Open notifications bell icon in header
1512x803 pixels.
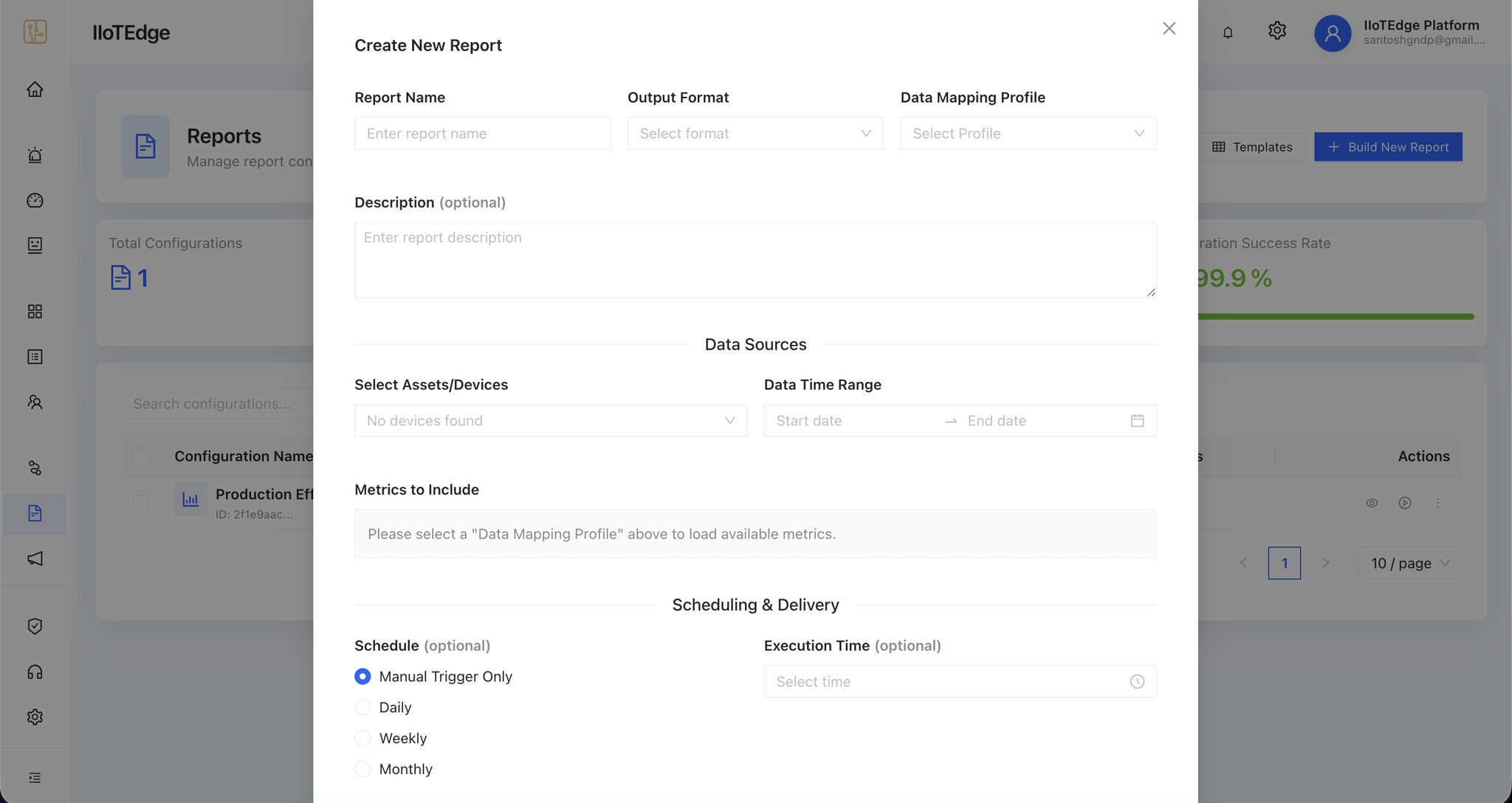[1228, 33]
